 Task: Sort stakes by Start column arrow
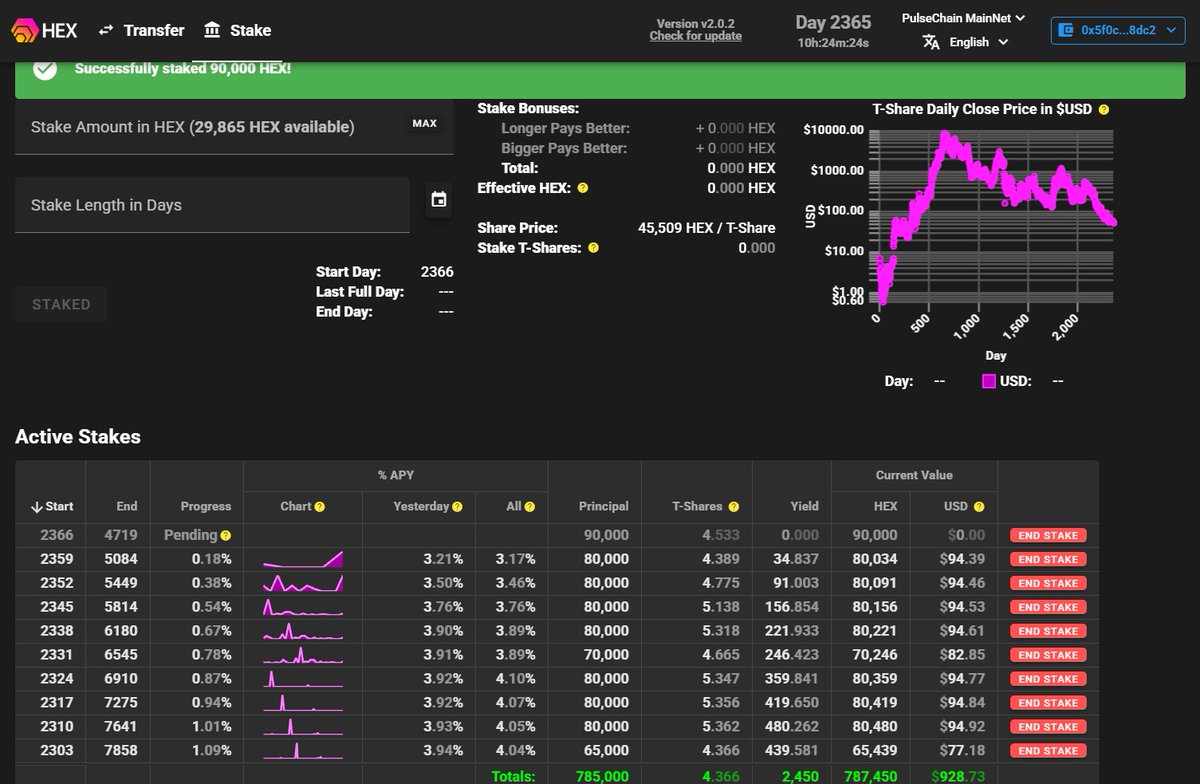(x=37, y=507)
